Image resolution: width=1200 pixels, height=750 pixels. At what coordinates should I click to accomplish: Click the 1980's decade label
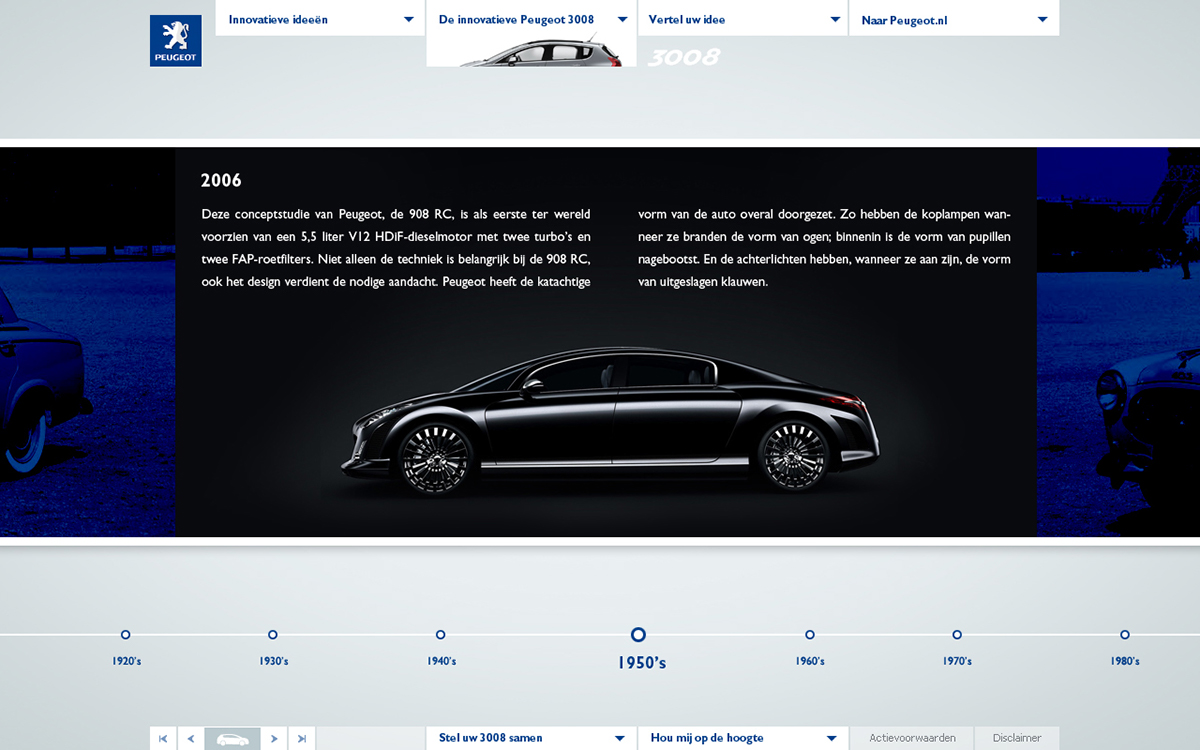point(1125,661)
